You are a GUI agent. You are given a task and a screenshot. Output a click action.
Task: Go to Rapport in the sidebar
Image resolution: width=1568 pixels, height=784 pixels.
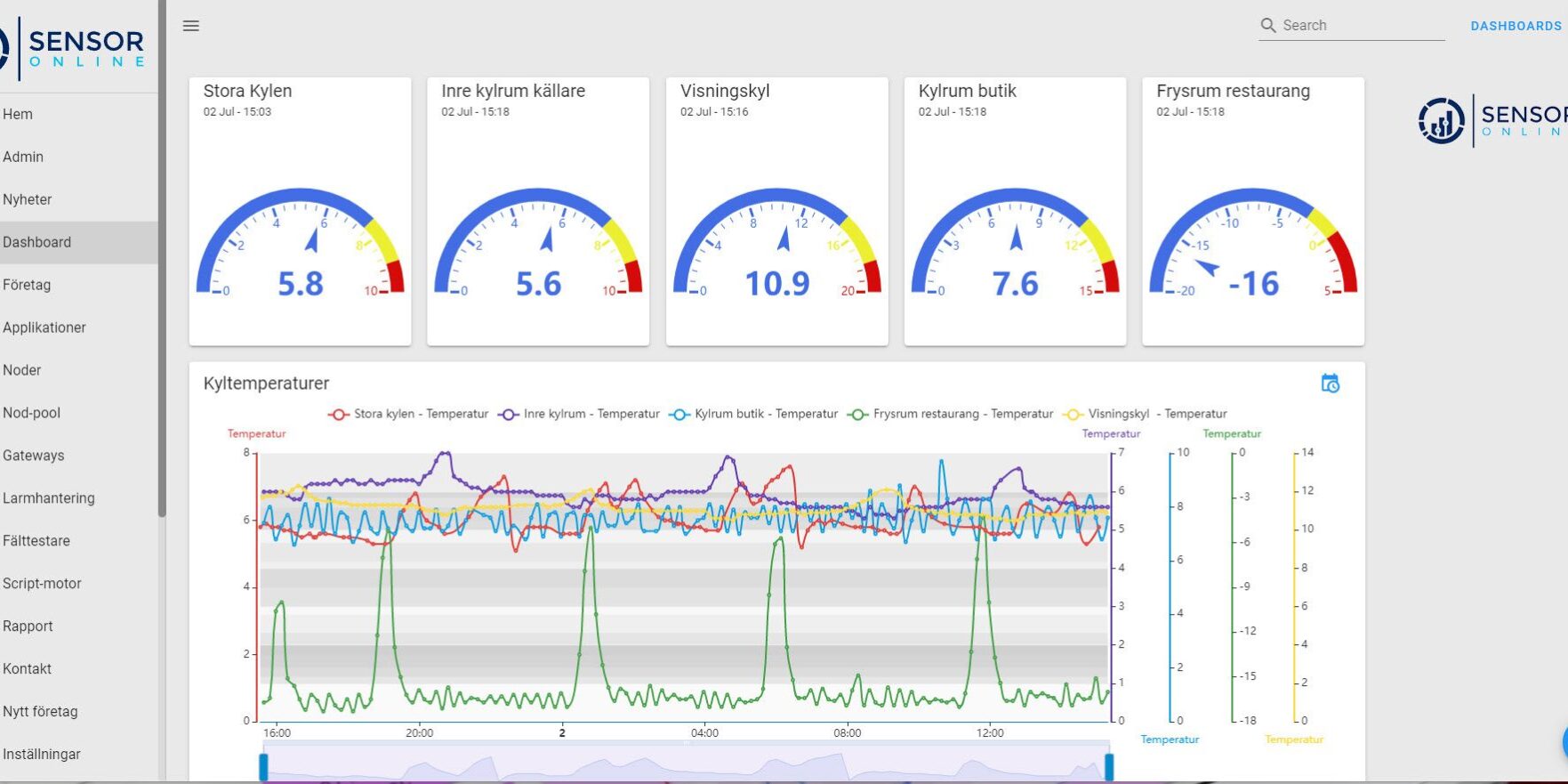(x=28, y=626)
